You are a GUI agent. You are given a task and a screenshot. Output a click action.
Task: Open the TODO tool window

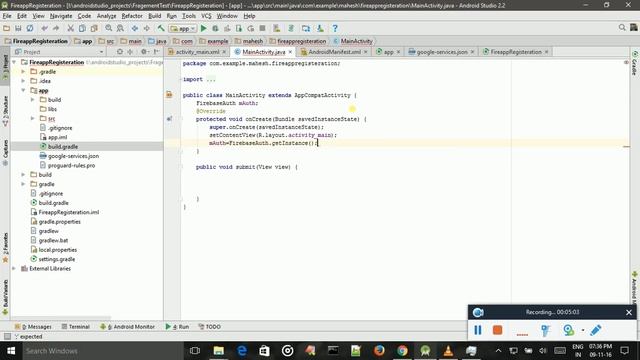[209, 327]
